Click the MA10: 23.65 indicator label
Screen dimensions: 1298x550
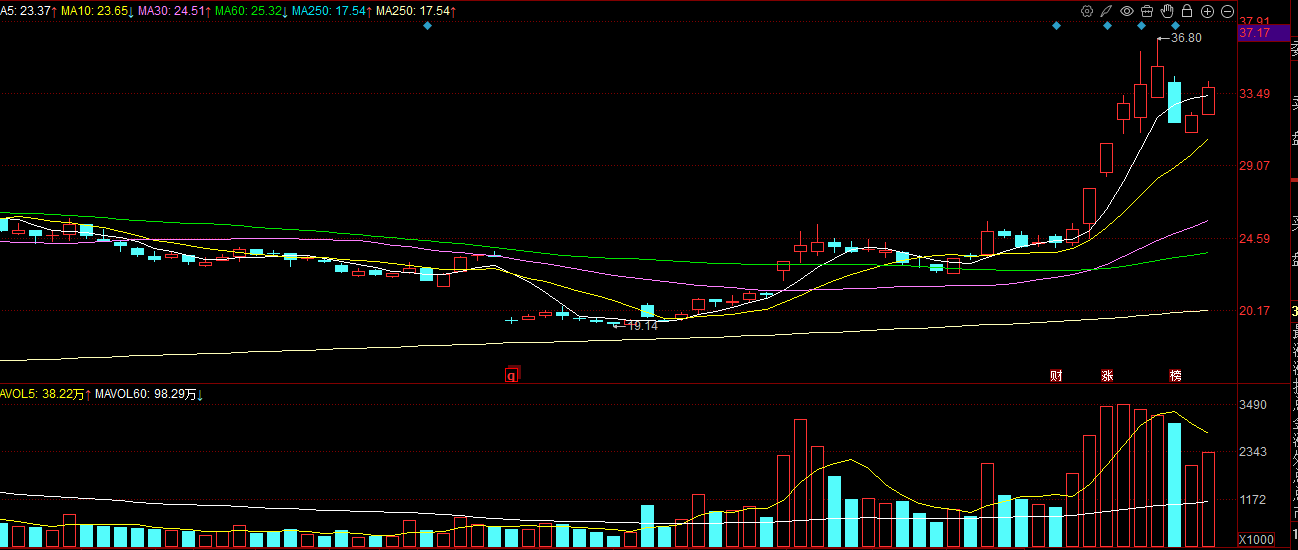point(99,11)
